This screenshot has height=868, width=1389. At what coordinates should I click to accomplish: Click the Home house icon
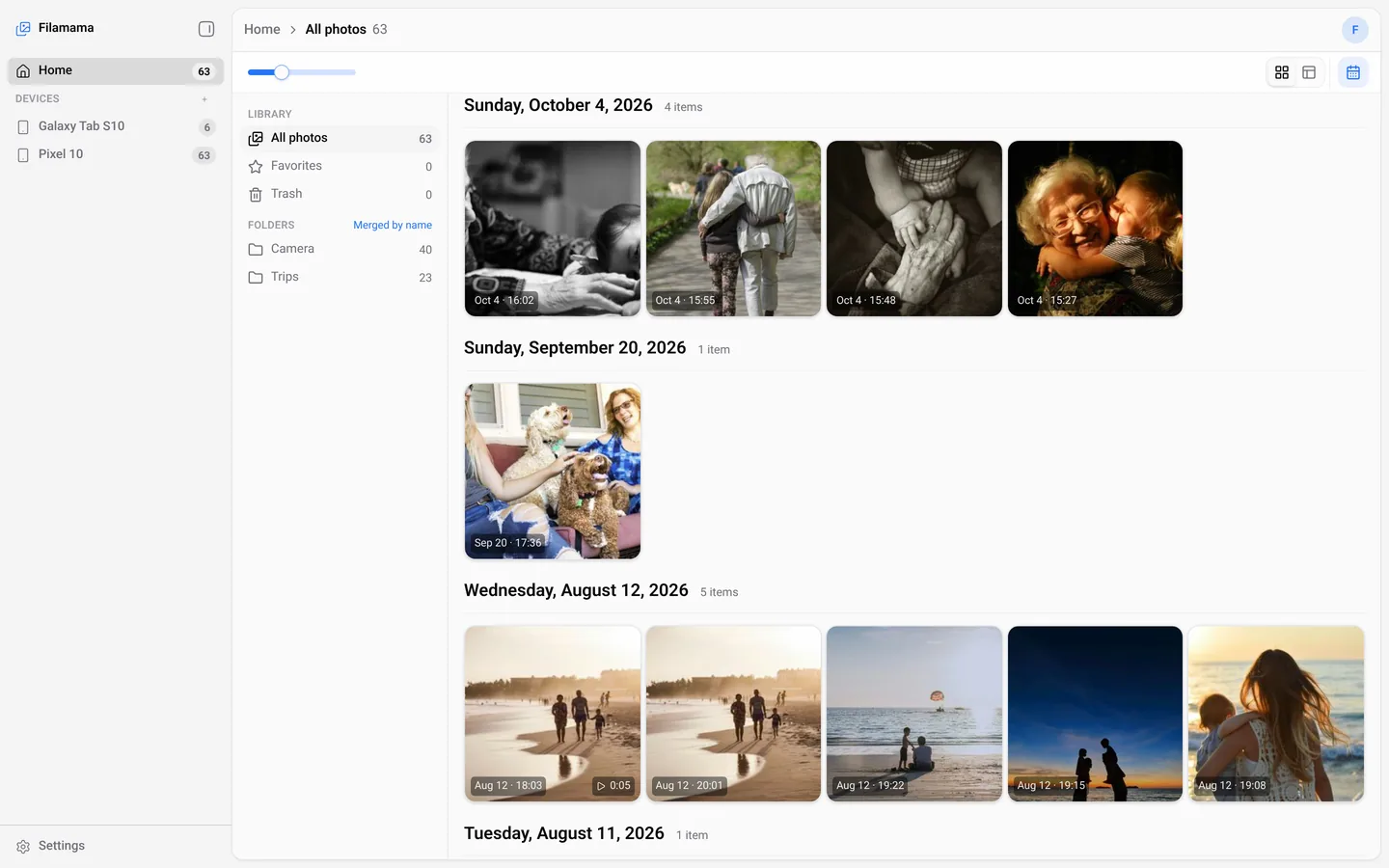(x=23, y=71)
